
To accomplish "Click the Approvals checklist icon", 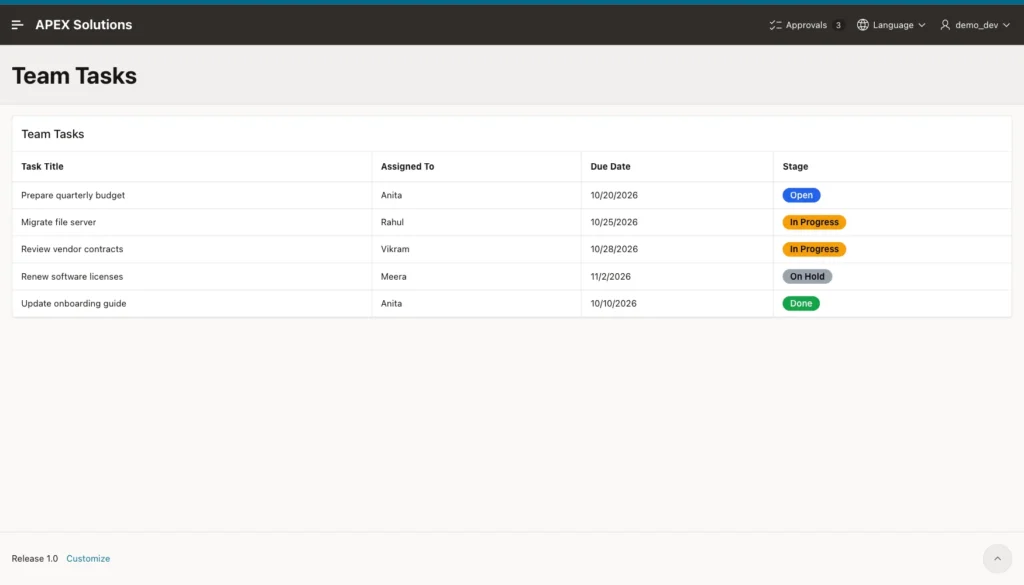I will [775, 25].
